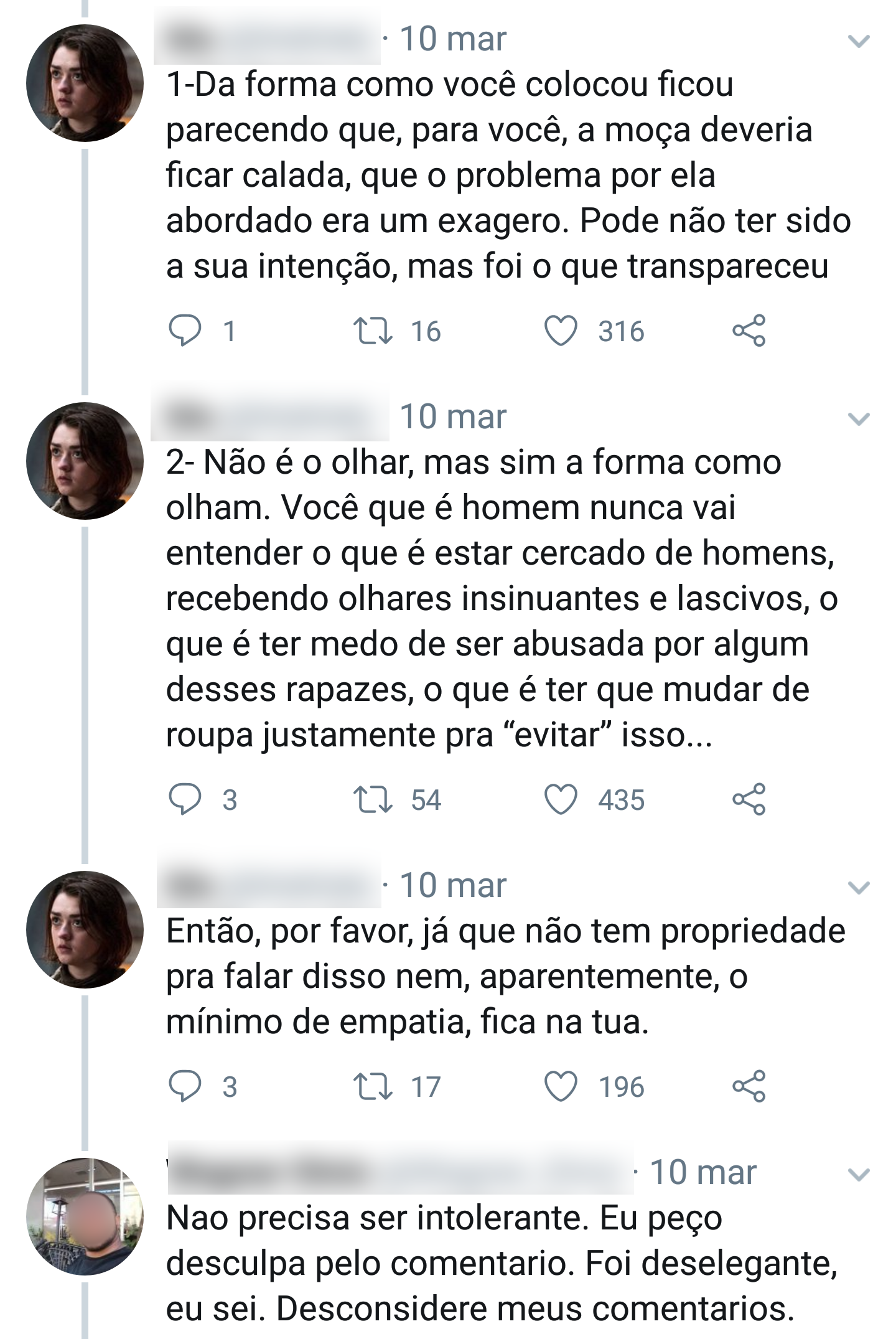
Task: Open options chevron on second tweet
Action: point(859,419)
